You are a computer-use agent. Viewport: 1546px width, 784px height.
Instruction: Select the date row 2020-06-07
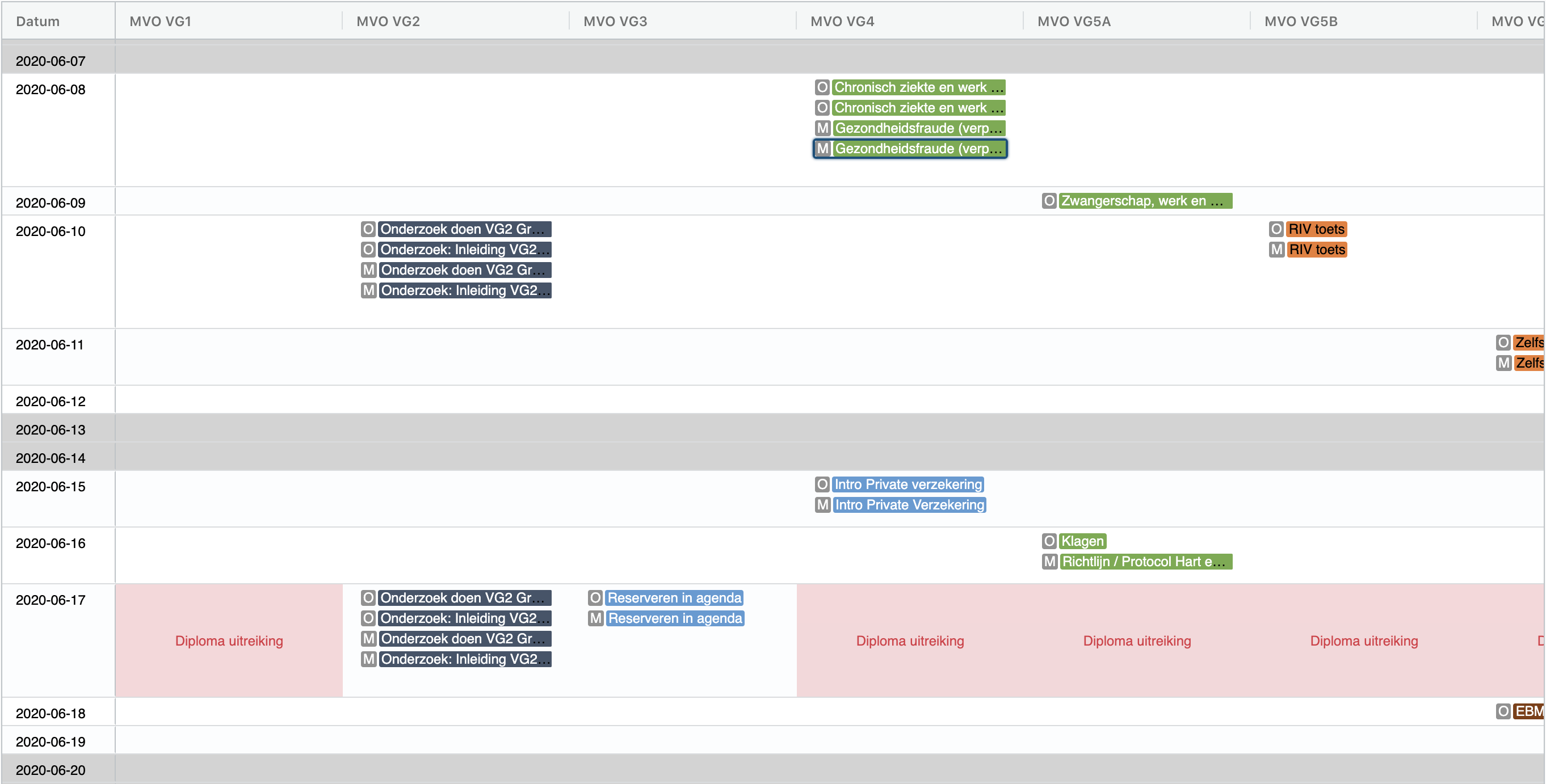coord(773,60)
